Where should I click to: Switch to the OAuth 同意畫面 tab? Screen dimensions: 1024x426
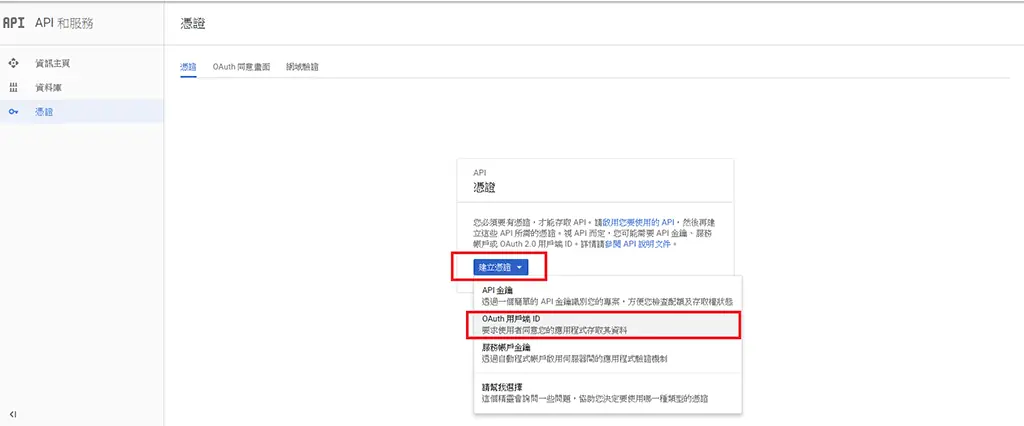coord(241,67)
